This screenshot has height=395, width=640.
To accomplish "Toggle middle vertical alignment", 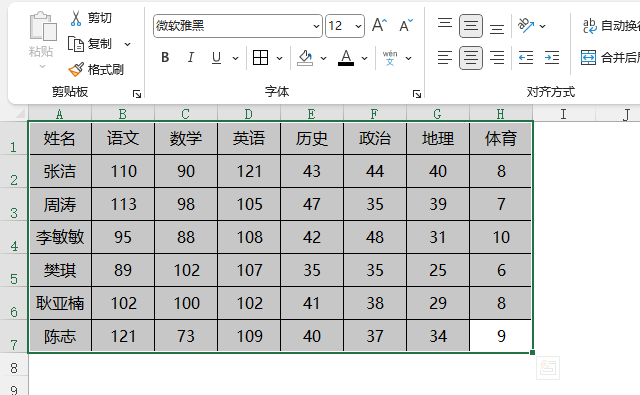I will 471,26.
